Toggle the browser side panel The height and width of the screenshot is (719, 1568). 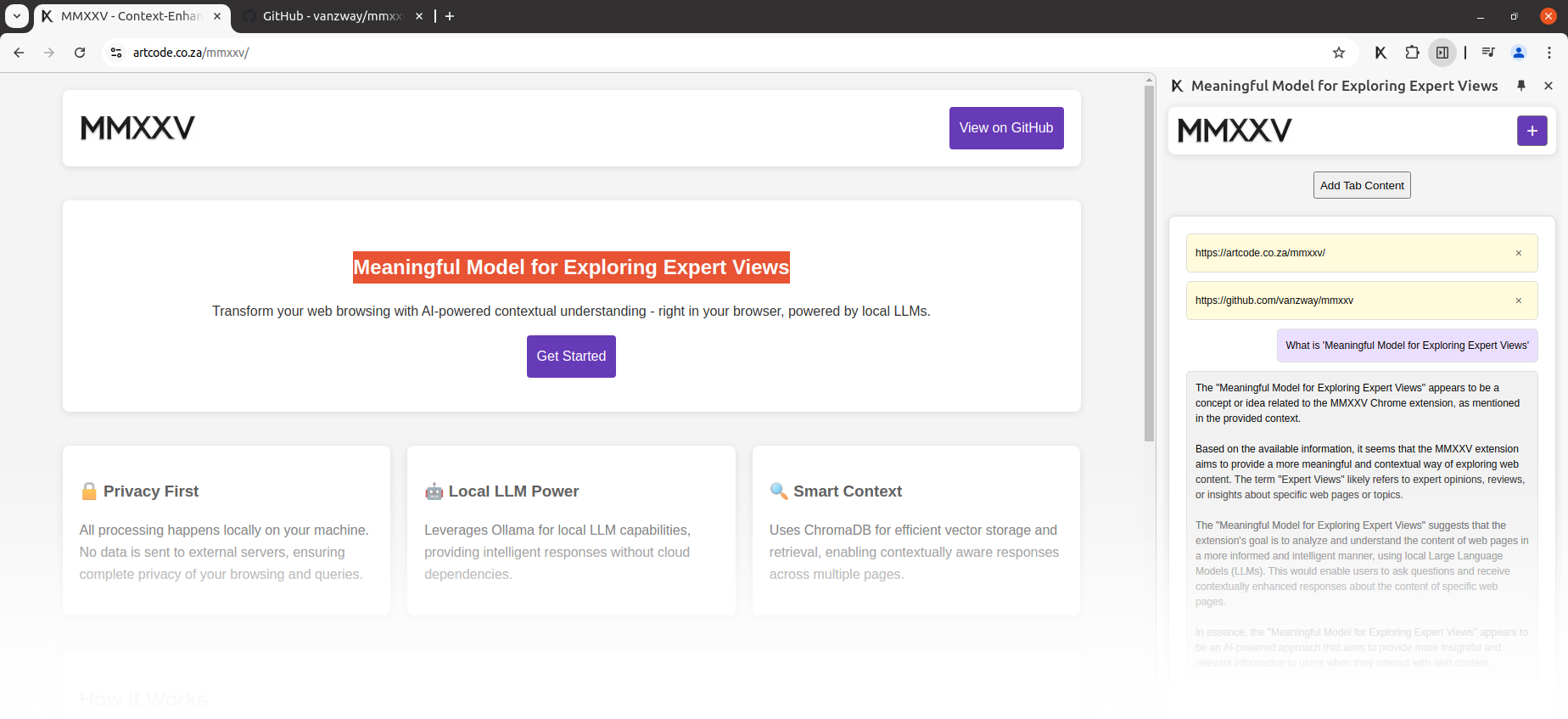point(1442,53)
